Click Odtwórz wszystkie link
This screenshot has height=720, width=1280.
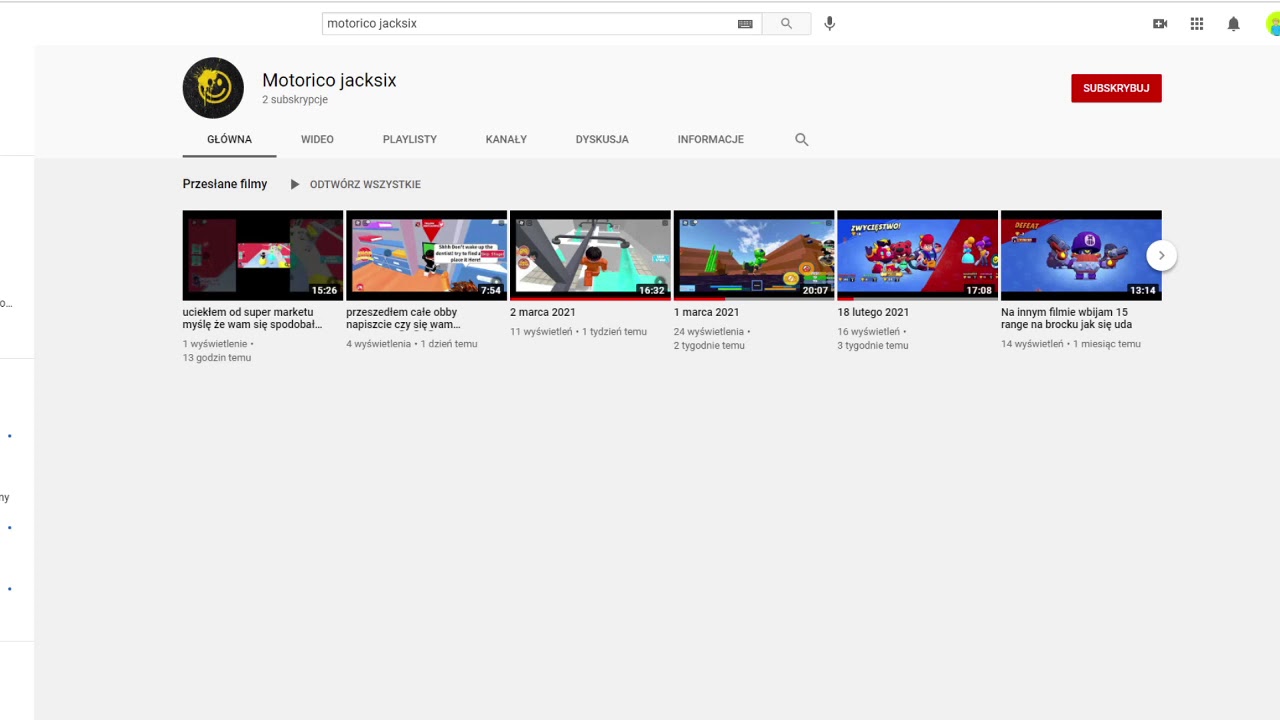[365, 184]
